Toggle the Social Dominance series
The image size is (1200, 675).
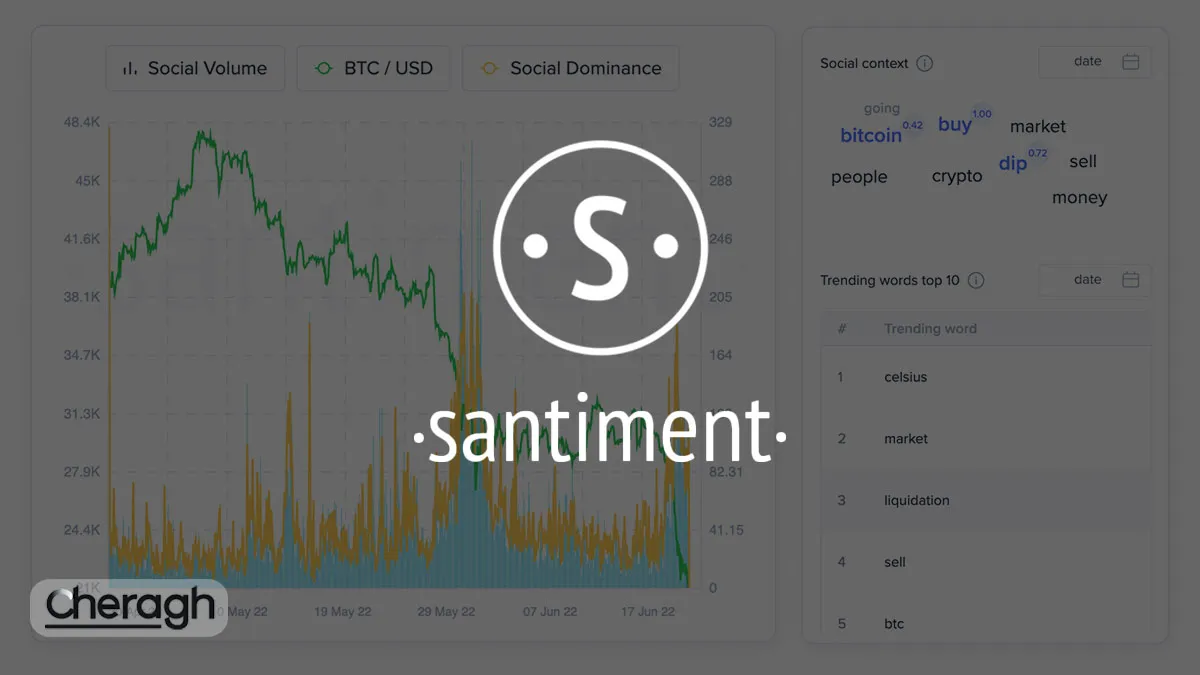(571, 68)
